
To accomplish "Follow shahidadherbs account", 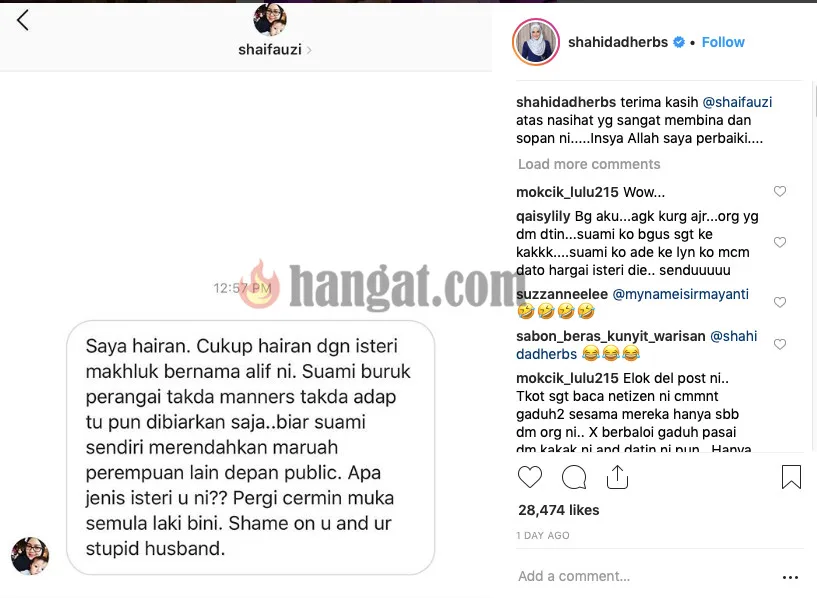I will click(723, 42).
